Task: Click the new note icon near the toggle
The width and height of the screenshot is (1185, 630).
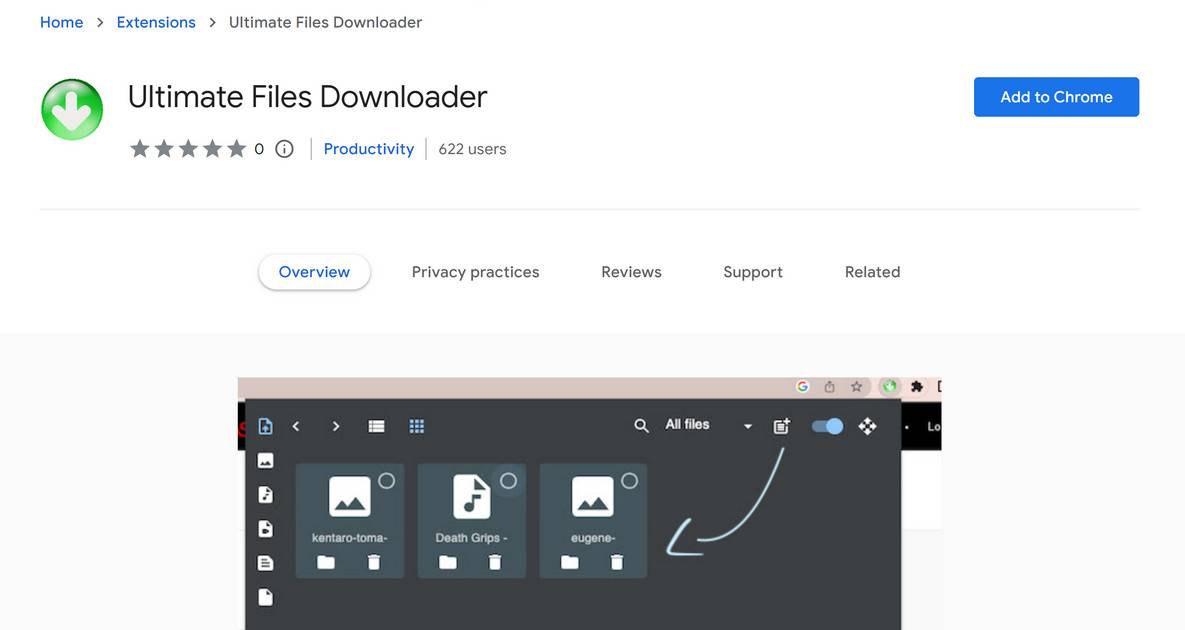Action: (781, 425)
